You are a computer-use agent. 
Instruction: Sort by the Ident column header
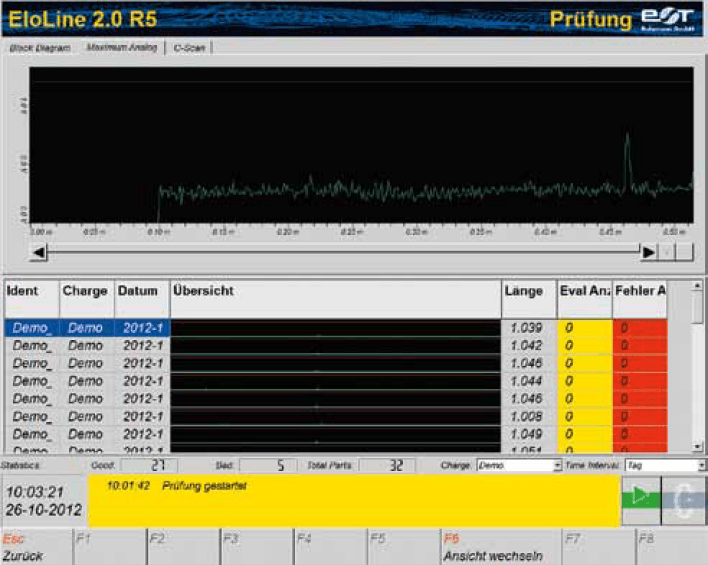[x=32, y=299]
